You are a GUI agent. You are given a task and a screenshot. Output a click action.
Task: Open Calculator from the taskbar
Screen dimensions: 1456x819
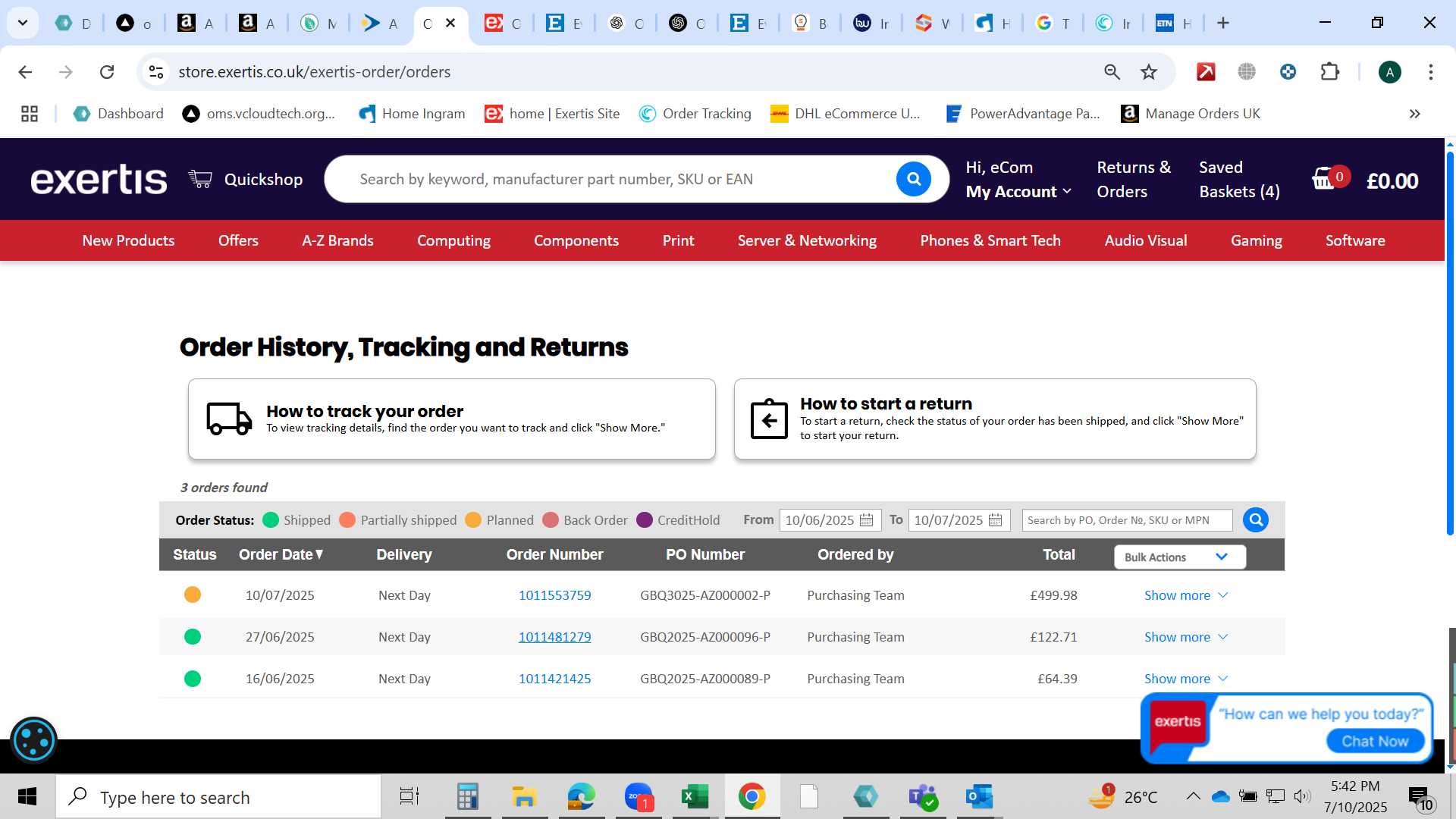(467, 797)
